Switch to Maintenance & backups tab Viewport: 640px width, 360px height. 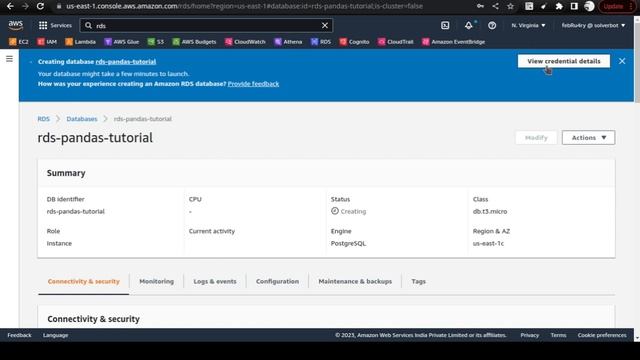[355, 281]
